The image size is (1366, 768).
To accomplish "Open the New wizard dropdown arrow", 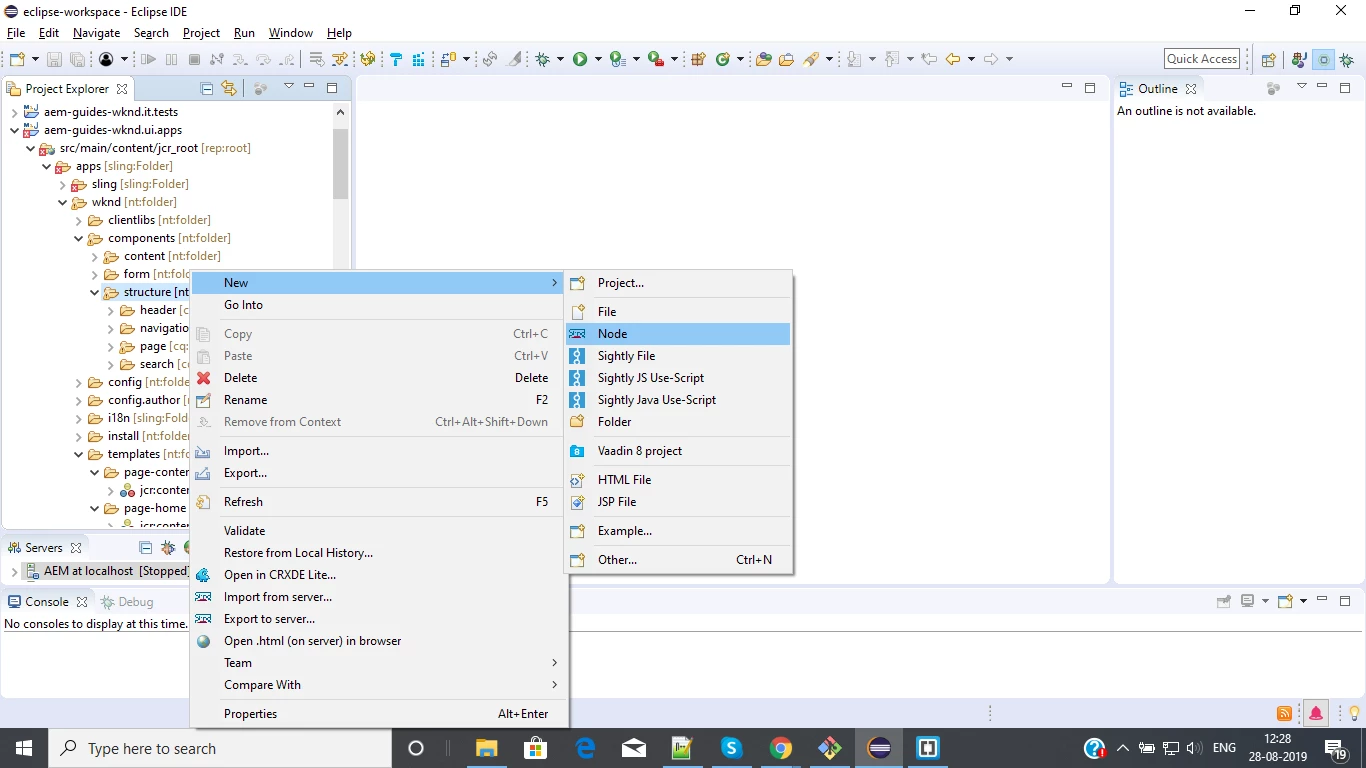I will (35, 59).
